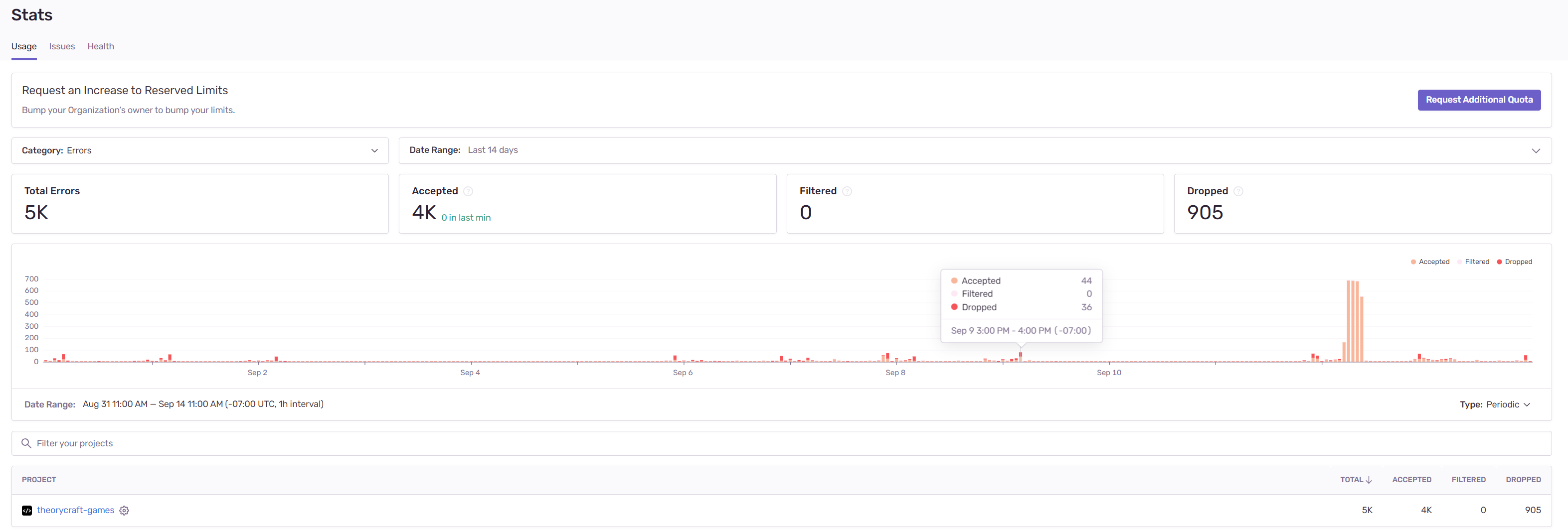The width and height of the screenshot is (1568, 531).
Task: Sort the table by TOTAL column
Action: tap(1356, 480)
